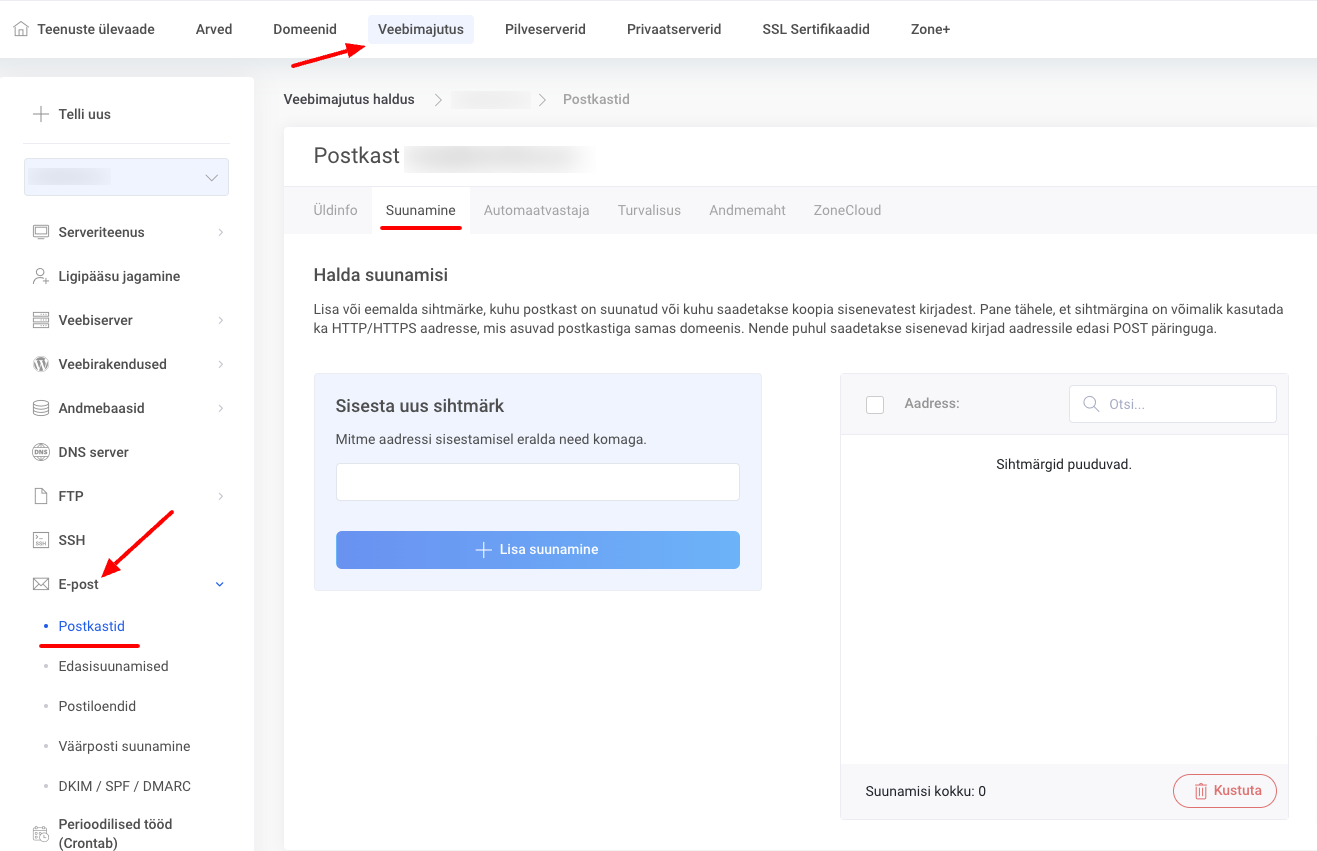This screenshot has height=851, width=1317.
Task: Click the E-post envelope icon
Action: 41,584
